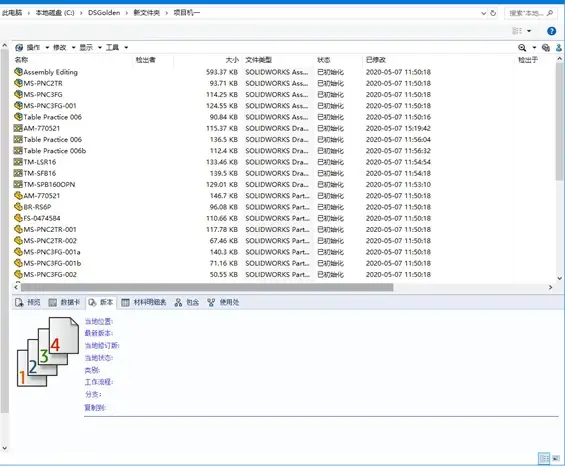The width and height of the screenshot is (565, 467).
Task: Open the 包含 contains tab
Action: pos(187,302)
